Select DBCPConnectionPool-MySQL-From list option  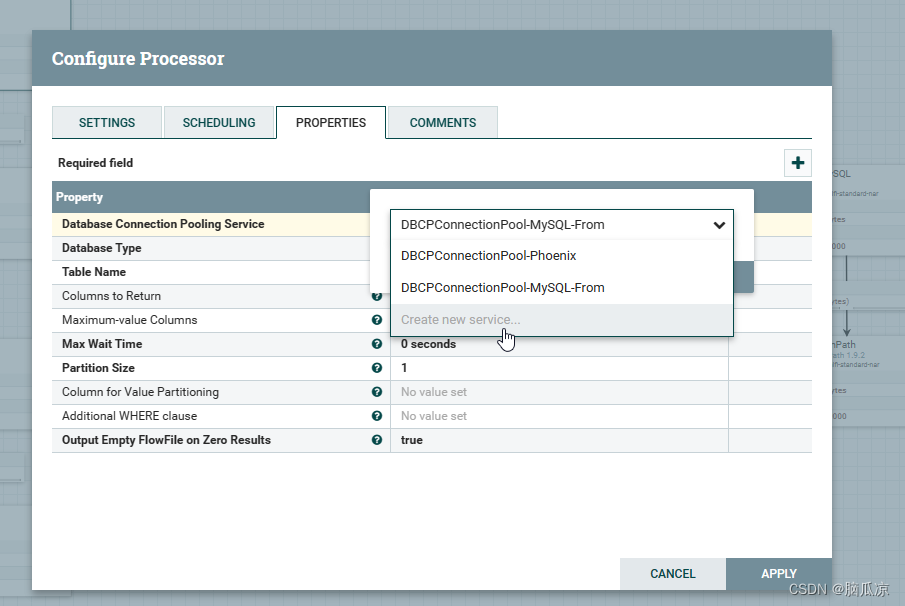pyautogui.click(x=562, y=287)
